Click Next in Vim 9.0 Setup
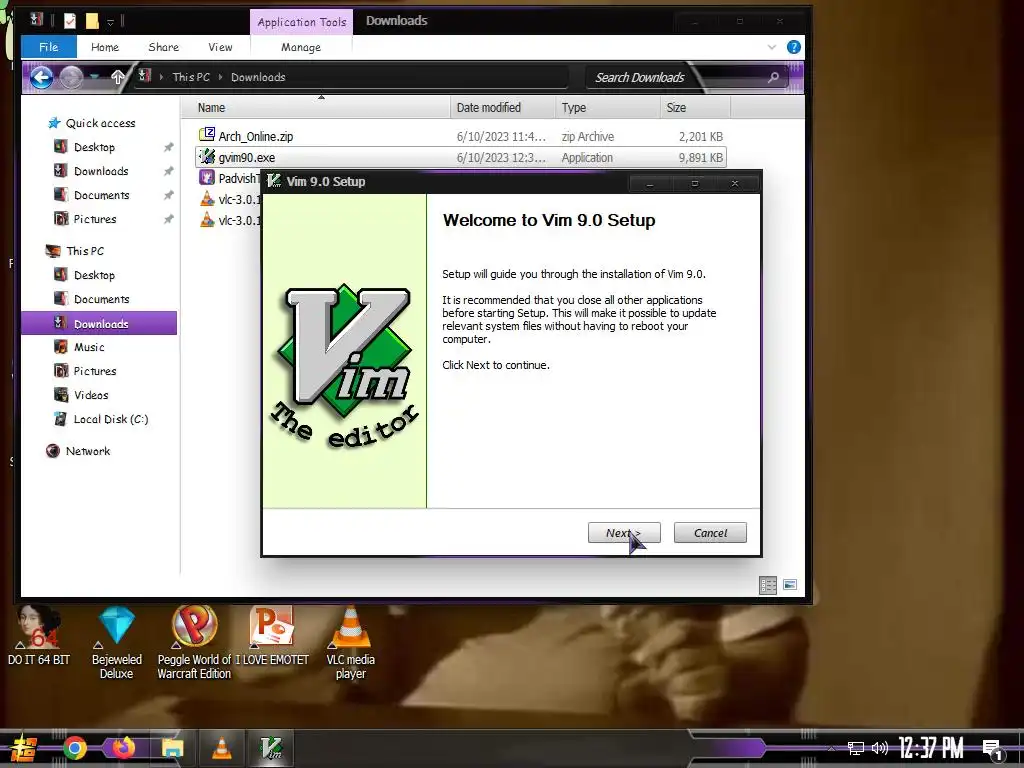The image size is (1024, 768). [624, 533]
